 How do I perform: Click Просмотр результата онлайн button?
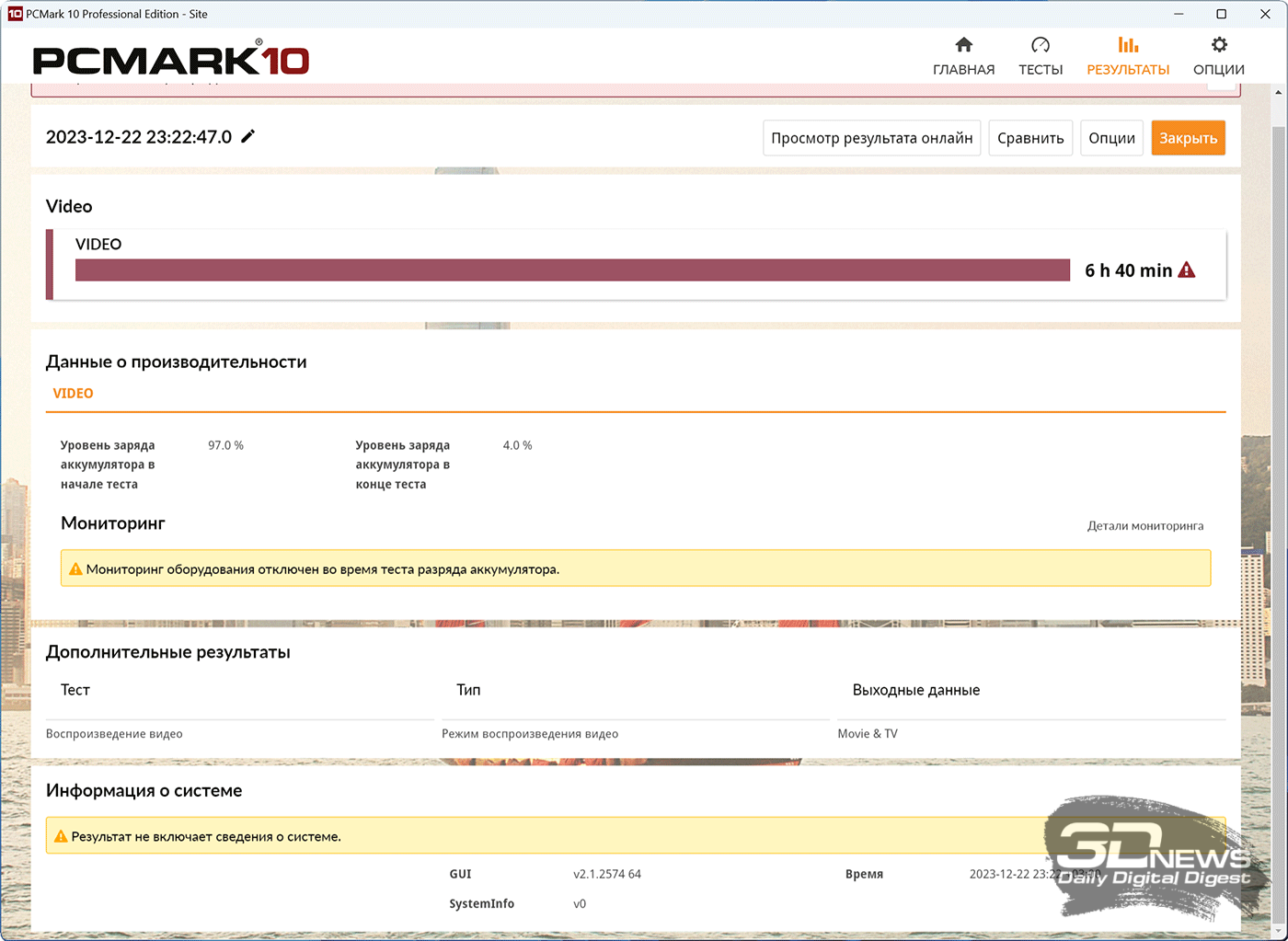872,138
